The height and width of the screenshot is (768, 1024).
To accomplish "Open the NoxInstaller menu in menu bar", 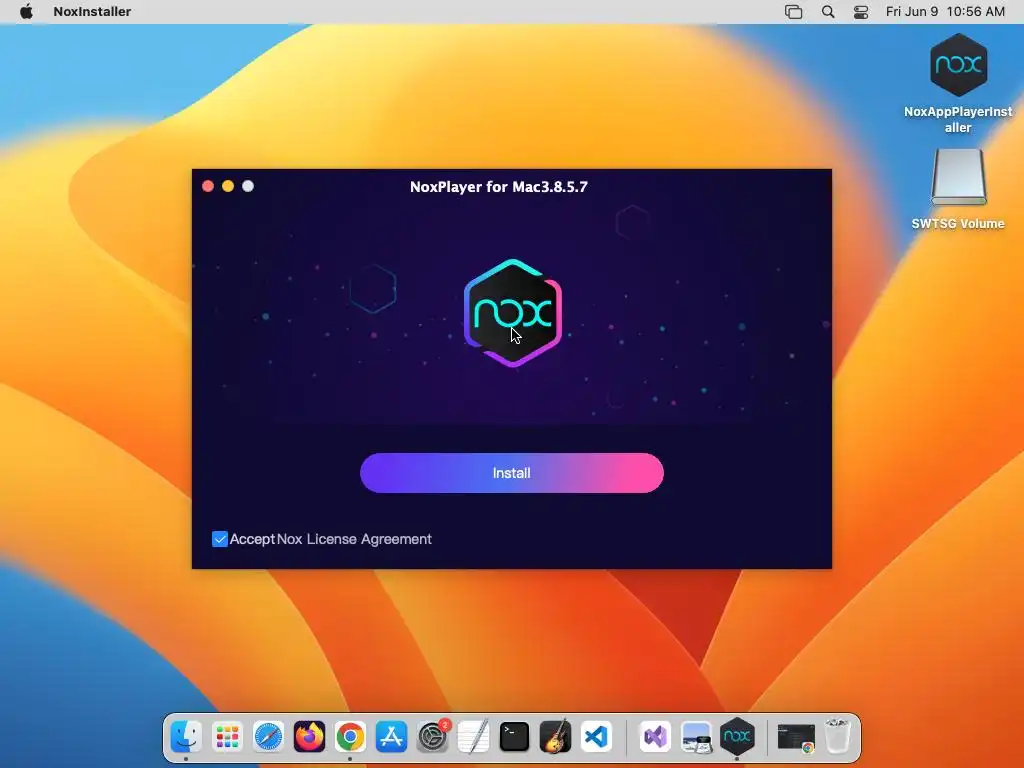I will tap(92, 11).
